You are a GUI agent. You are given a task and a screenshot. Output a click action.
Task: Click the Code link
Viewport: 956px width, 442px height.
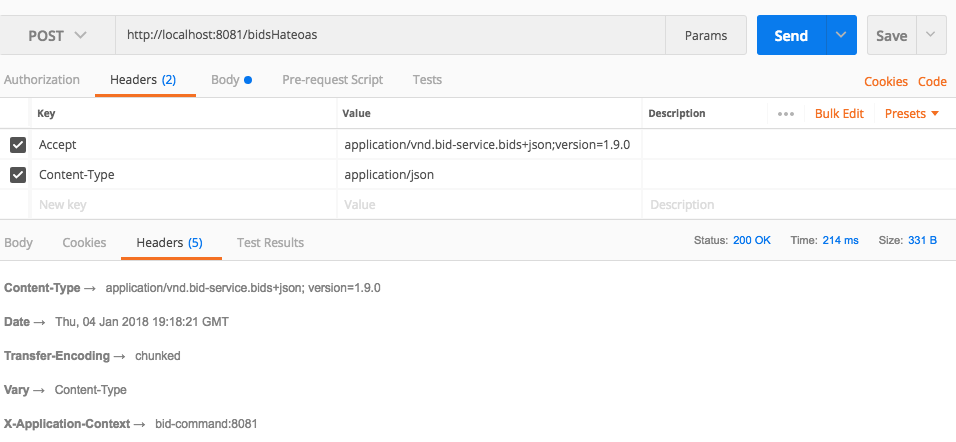[932, 82]
